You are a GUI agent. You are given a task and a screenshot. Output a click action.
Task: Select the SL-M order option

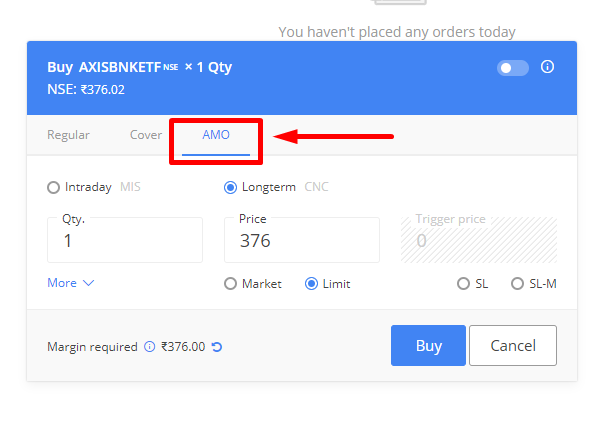coord(517,283)
